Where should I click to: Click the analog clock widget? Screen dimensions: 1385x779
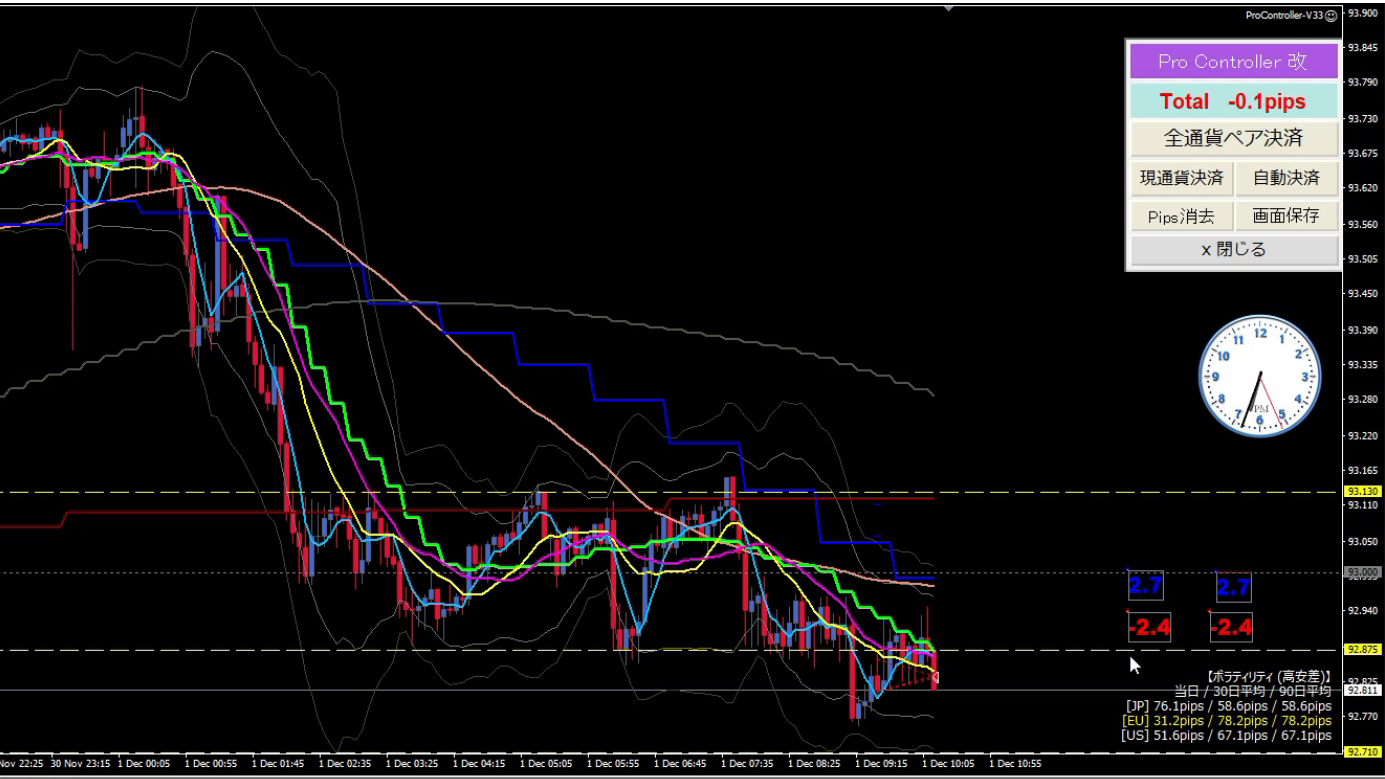1260,377
